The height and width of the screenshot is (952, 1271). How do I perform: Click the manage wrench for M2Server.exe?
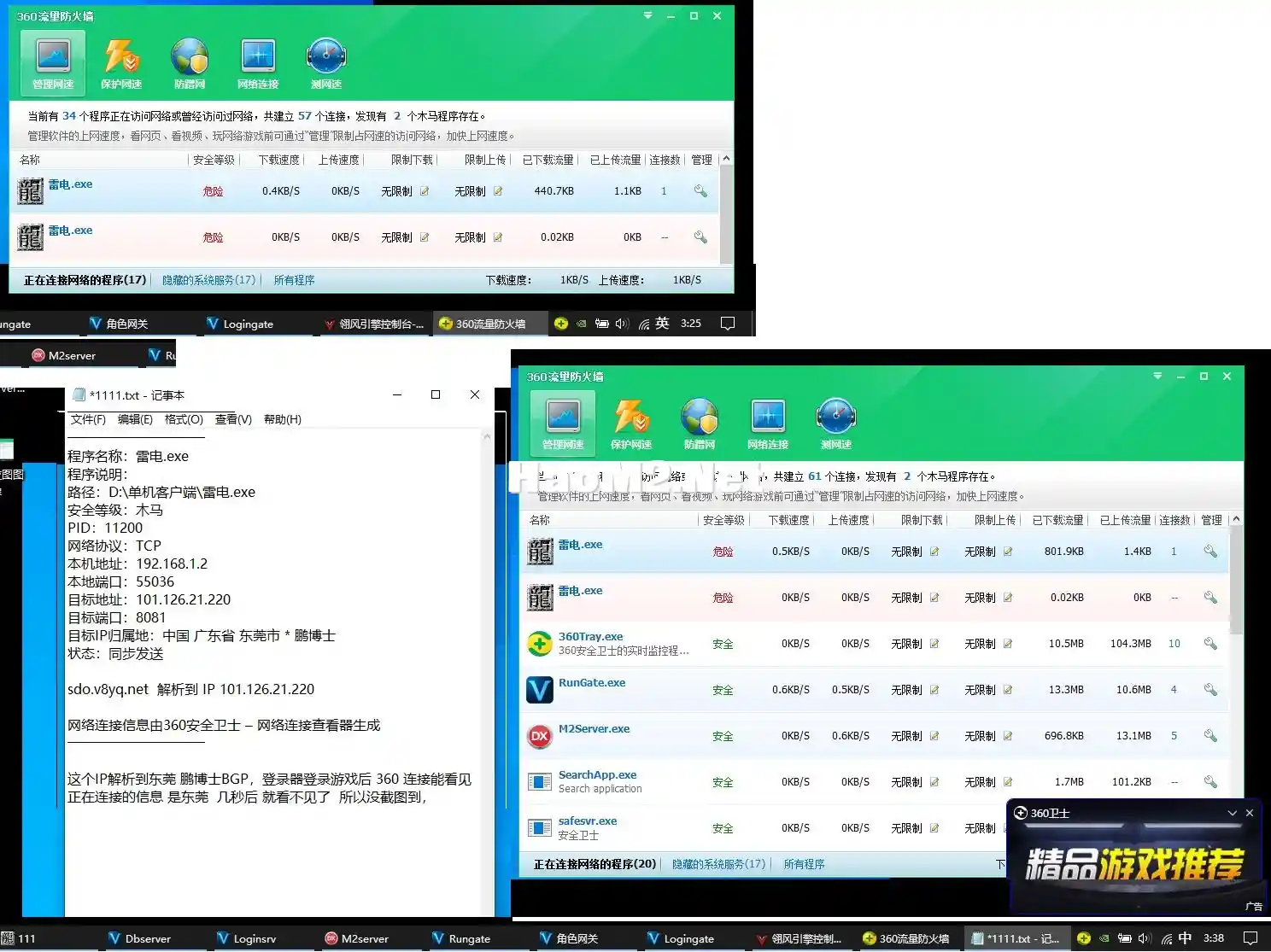click(1210, 736)
